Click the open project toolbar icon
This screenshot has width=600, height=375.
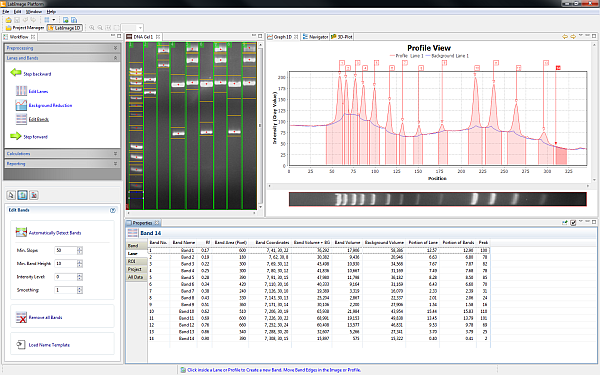point(8,20)
